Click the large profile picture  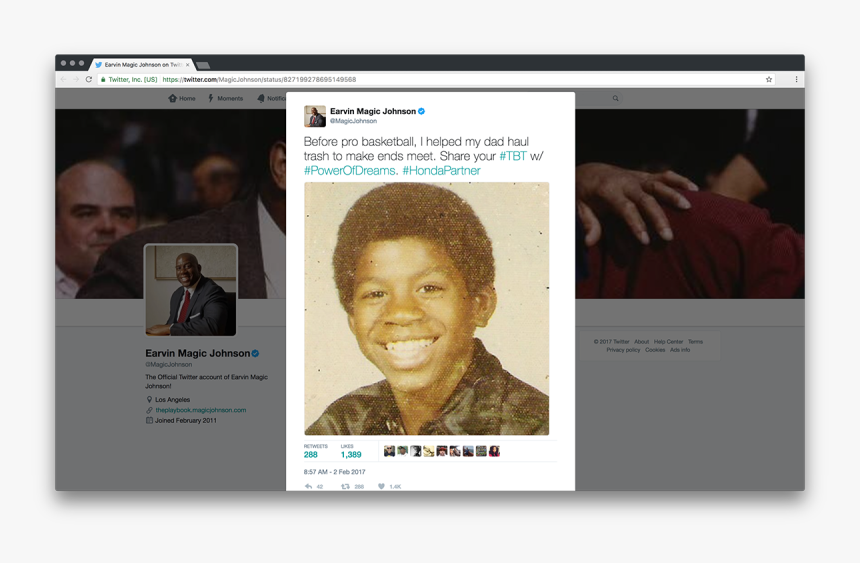(191, 290)
